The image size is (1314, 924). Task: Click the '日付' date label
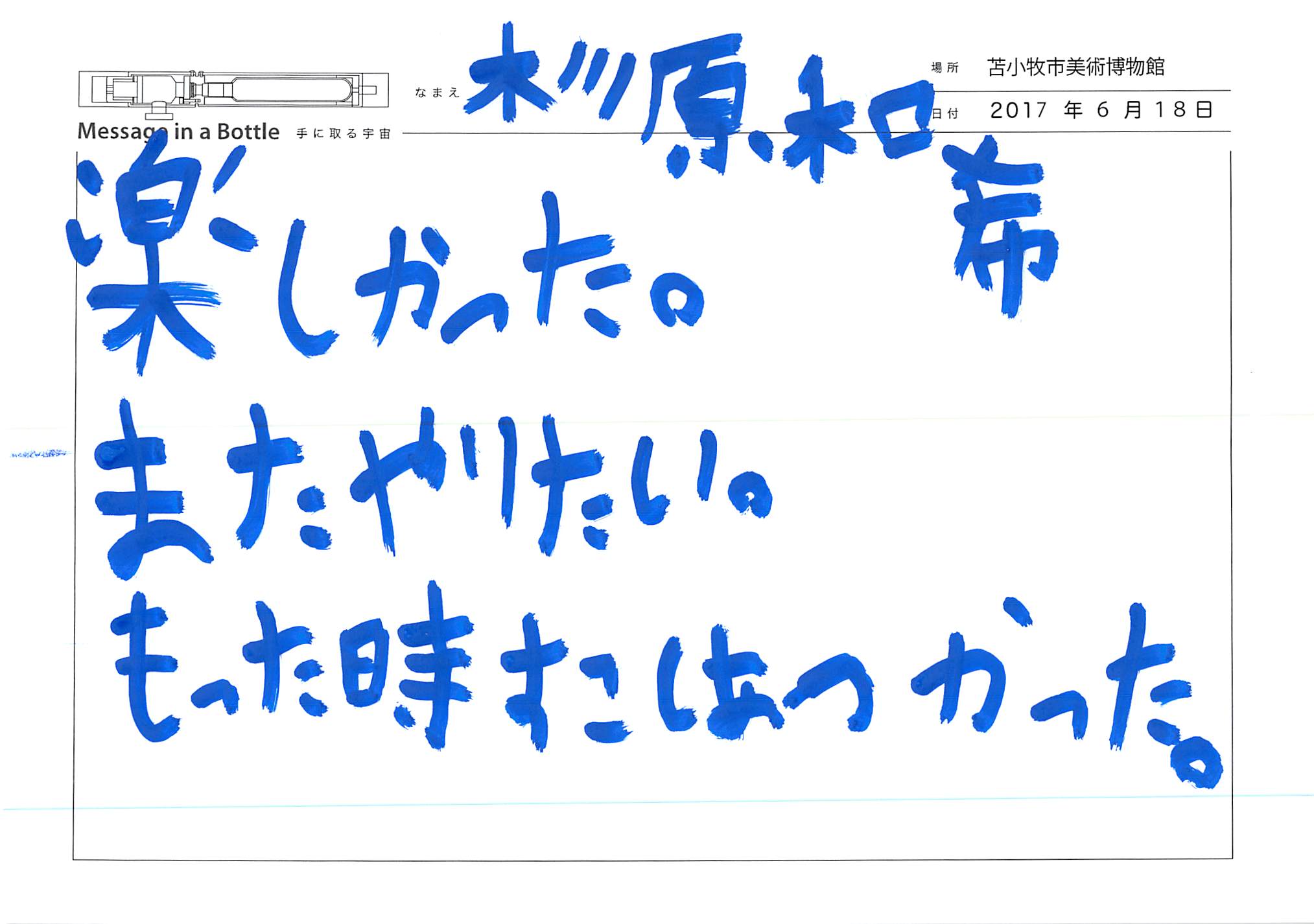click(944, 113)
